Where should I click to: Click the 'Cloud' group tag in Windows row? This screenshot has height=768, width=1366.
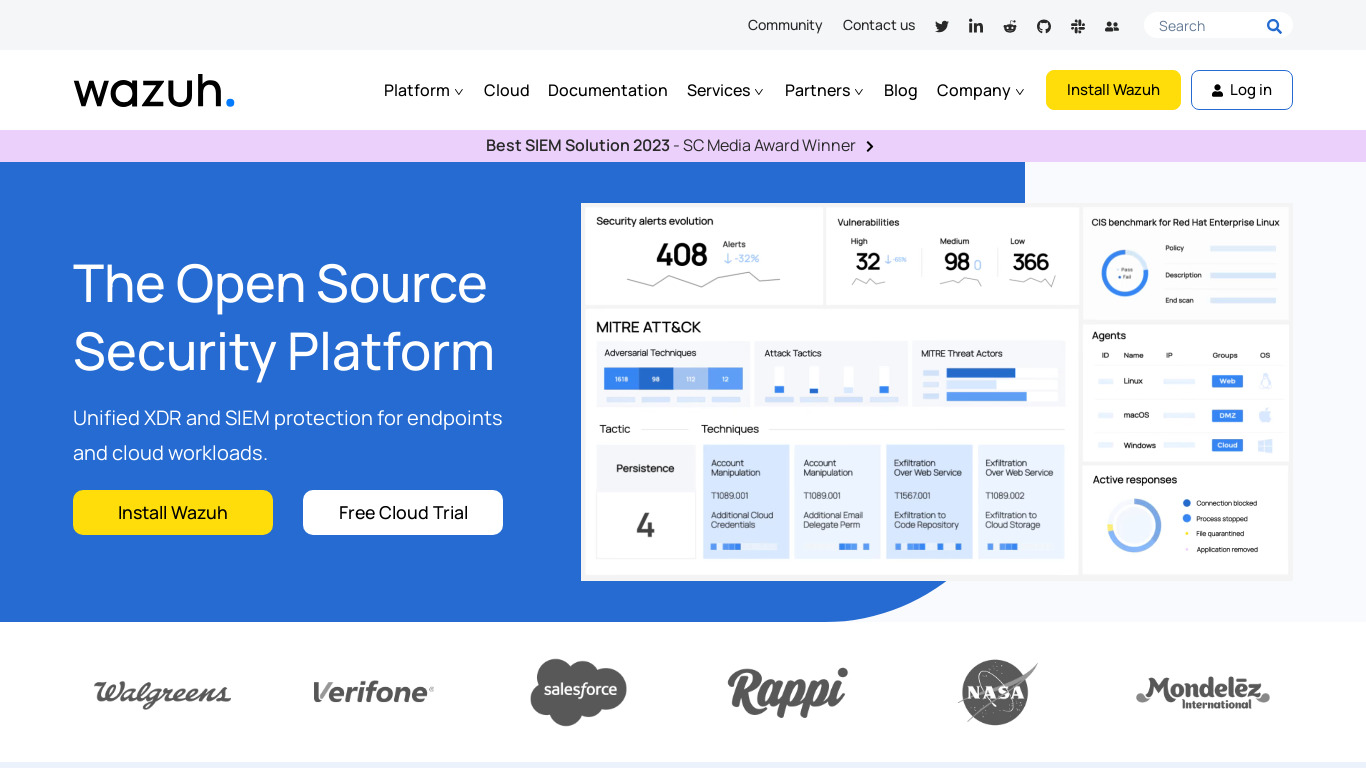click(x=1227, y=445)
